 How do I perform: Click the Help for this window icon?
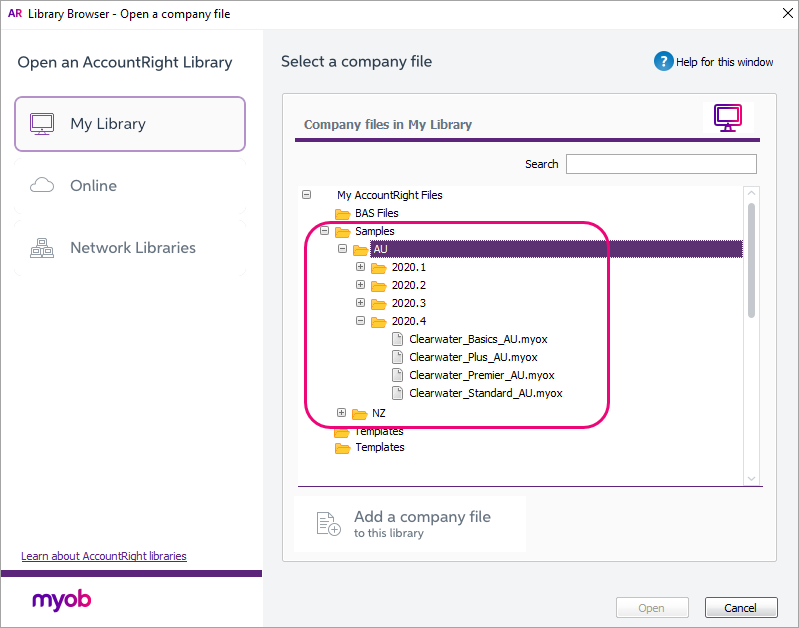click(x=664, y=62)
